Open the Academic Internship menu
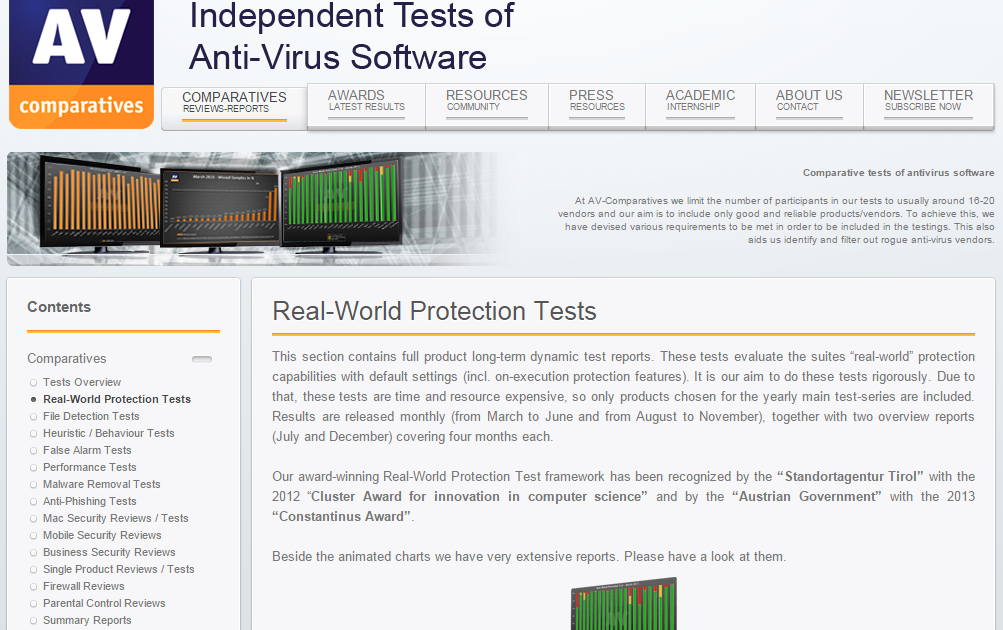The image size is (1003, 630). (x=700, y=101)
